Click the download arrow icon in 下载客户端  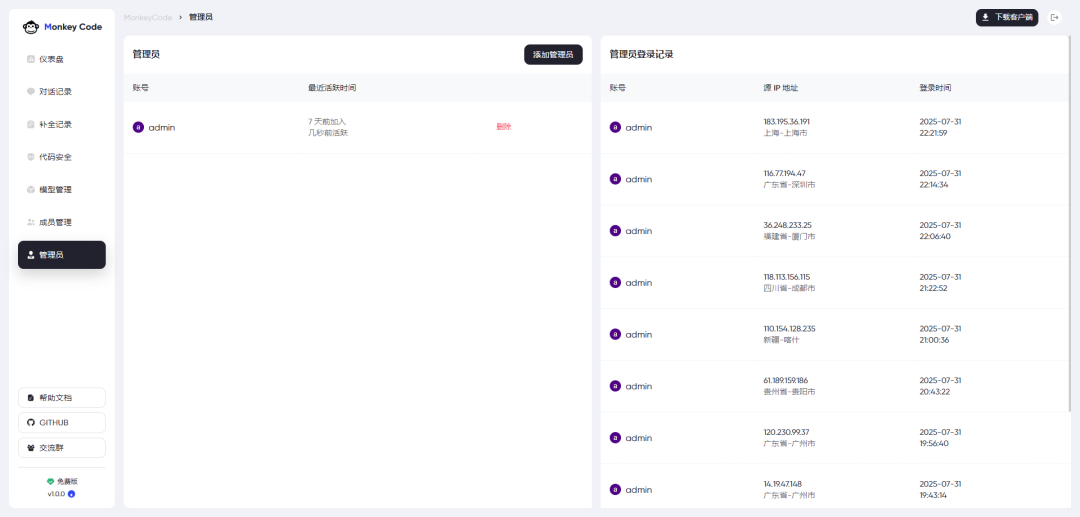click(986, 17)
